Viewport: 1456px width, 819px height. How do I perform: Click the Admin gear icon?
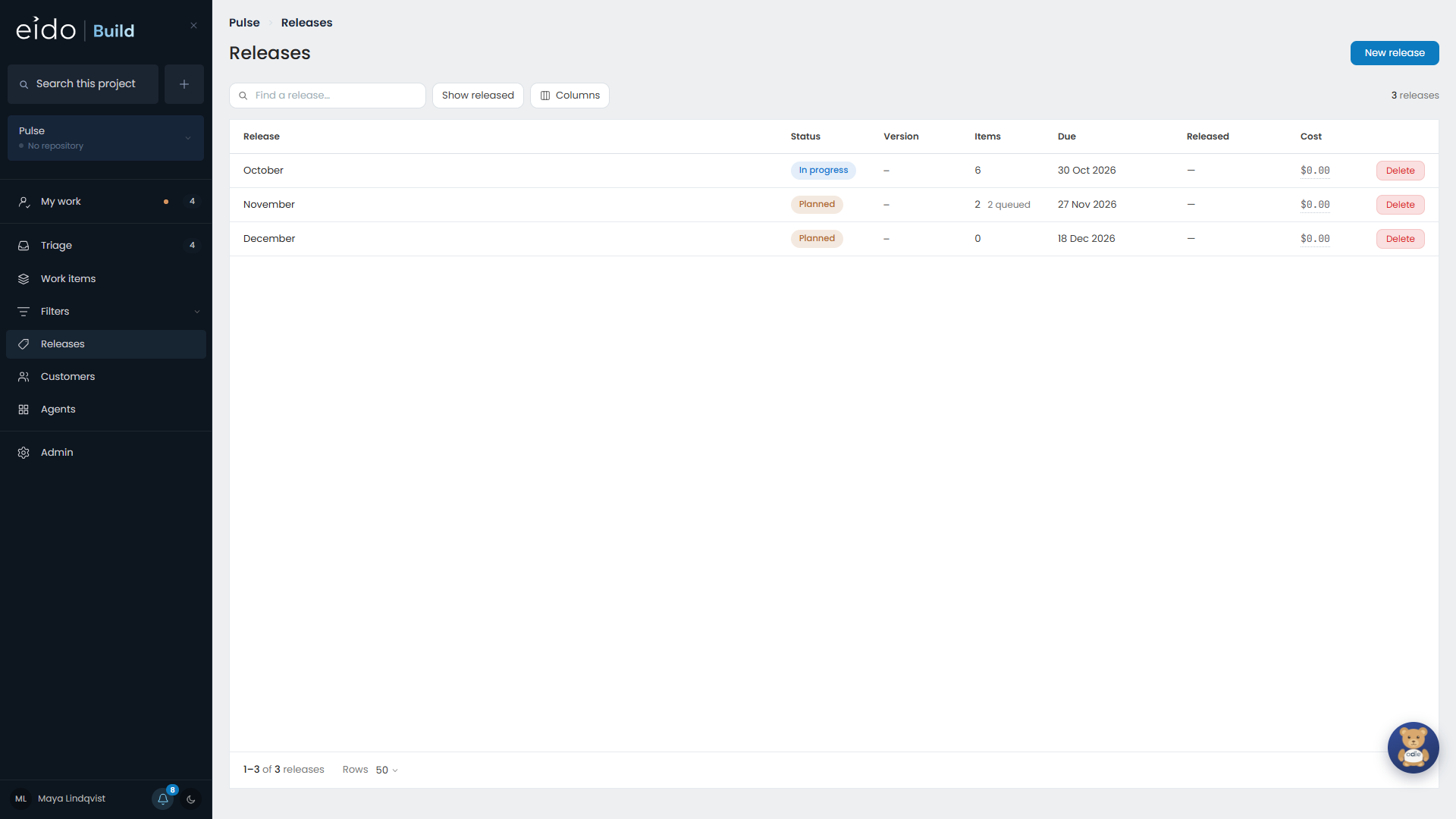pos(24,453)
